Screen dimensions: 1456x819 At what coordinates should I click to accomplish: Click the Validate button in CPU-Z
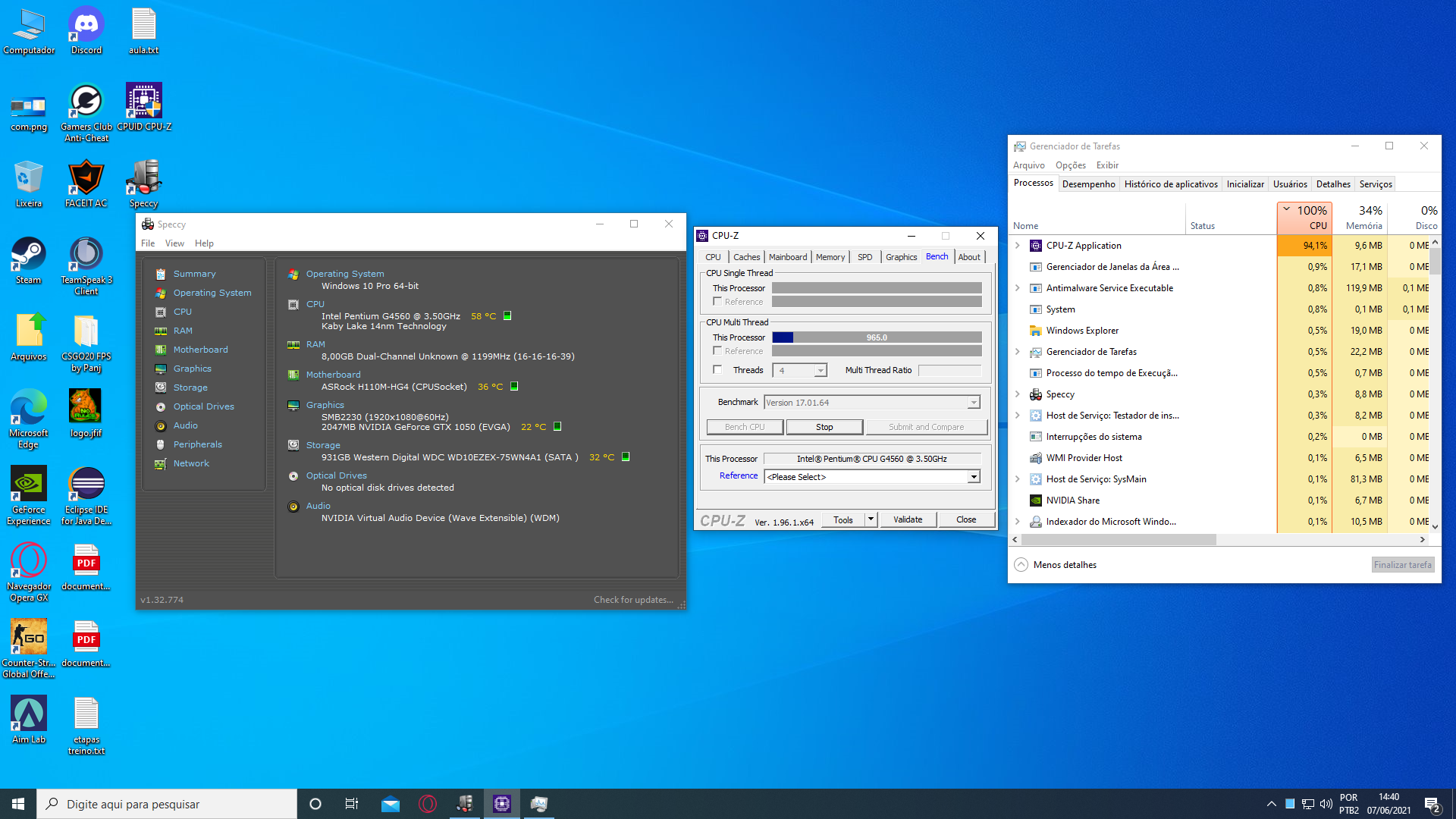[x=908, y=520]
